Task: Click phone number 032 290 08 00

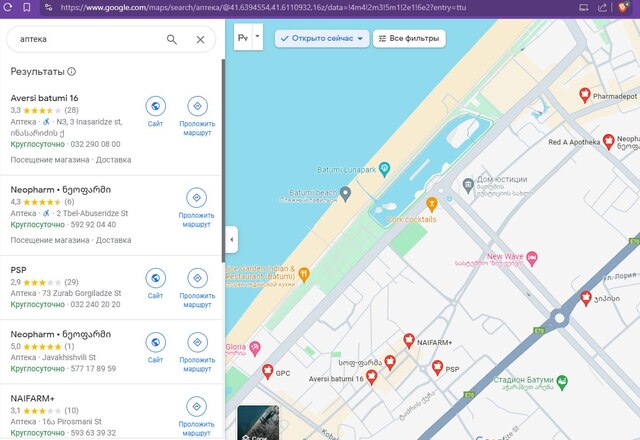Action: click(96, 144)
